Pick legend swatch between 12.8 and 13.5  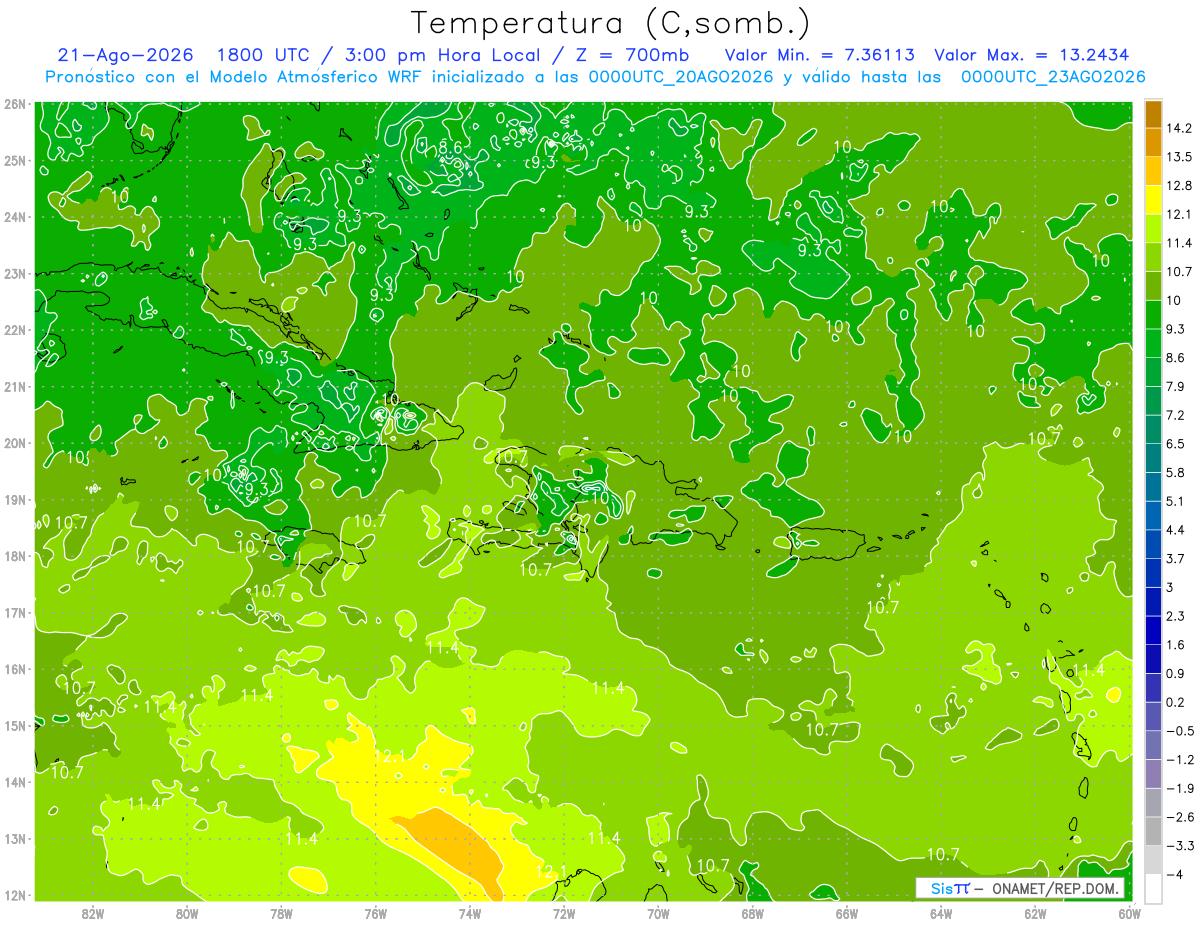coord(1153,171)
